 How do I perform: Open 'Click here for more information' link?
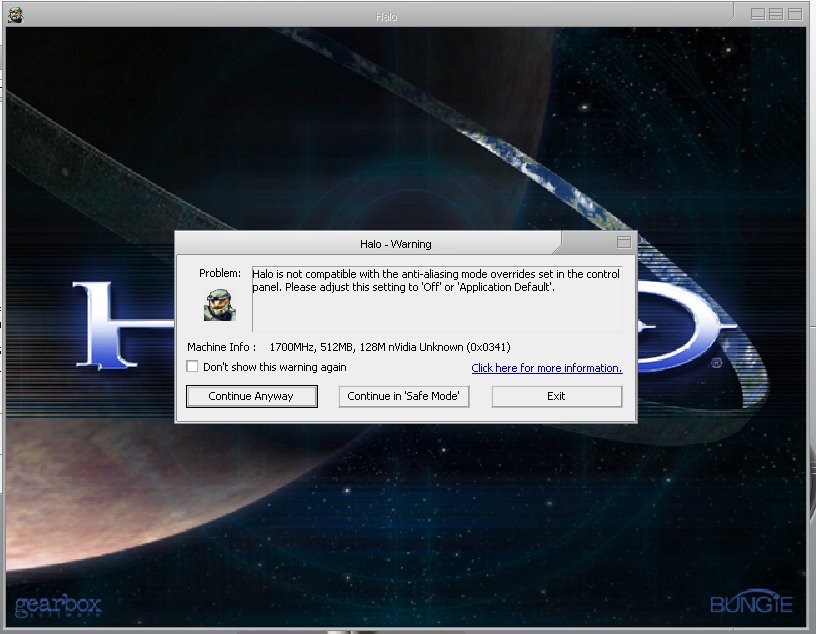click(x=546, y=368)
